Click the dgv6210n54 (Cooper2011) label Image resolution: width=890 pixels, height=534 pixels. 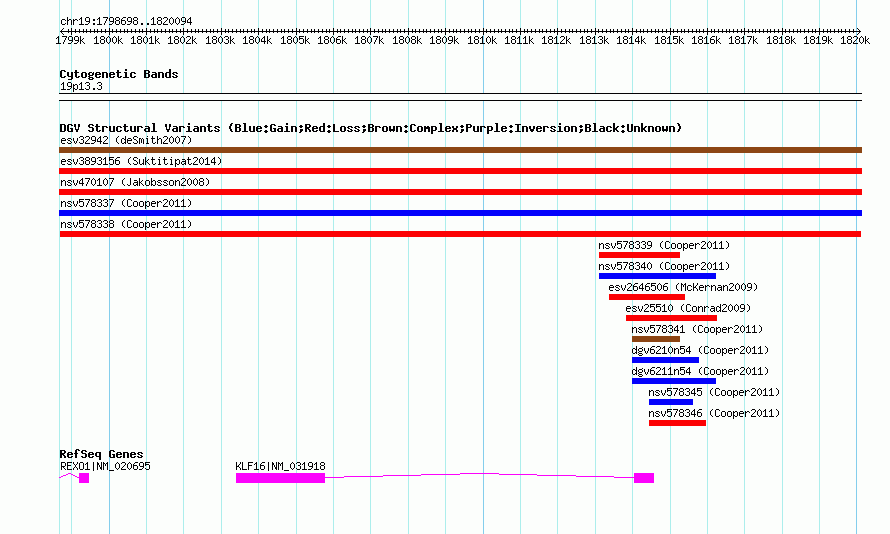point(700,350)
